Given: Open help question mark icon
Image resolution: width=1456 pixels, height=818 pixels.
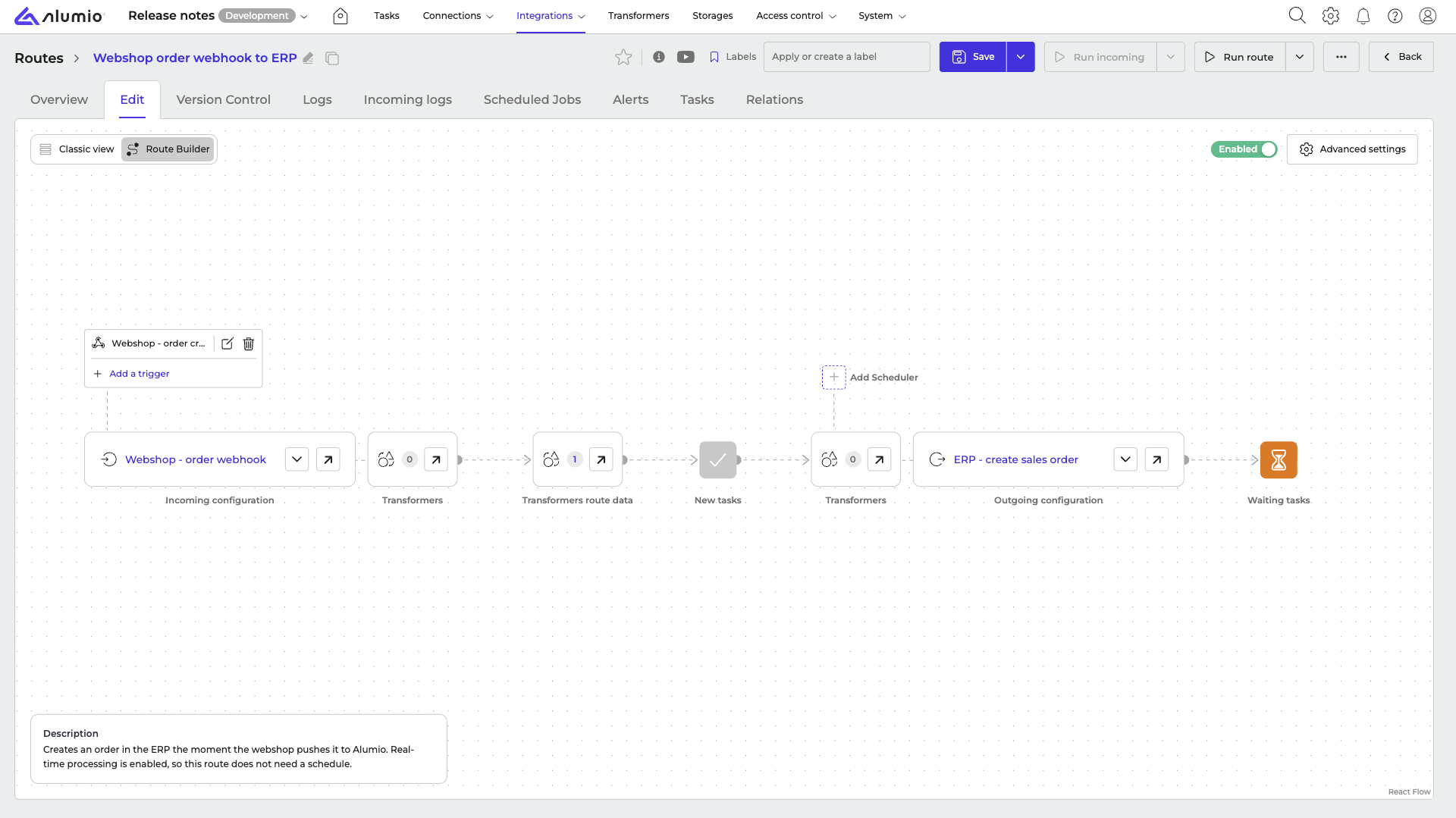Looking at the screenshot, I should tap(1395, 16).
